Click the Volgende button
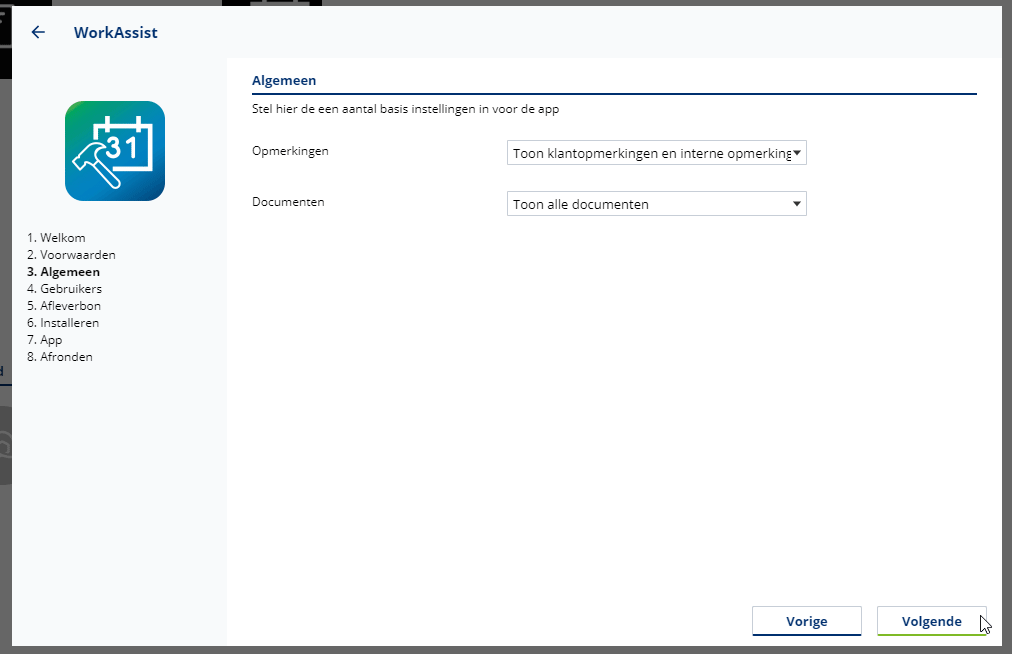 tap(931, 621)
